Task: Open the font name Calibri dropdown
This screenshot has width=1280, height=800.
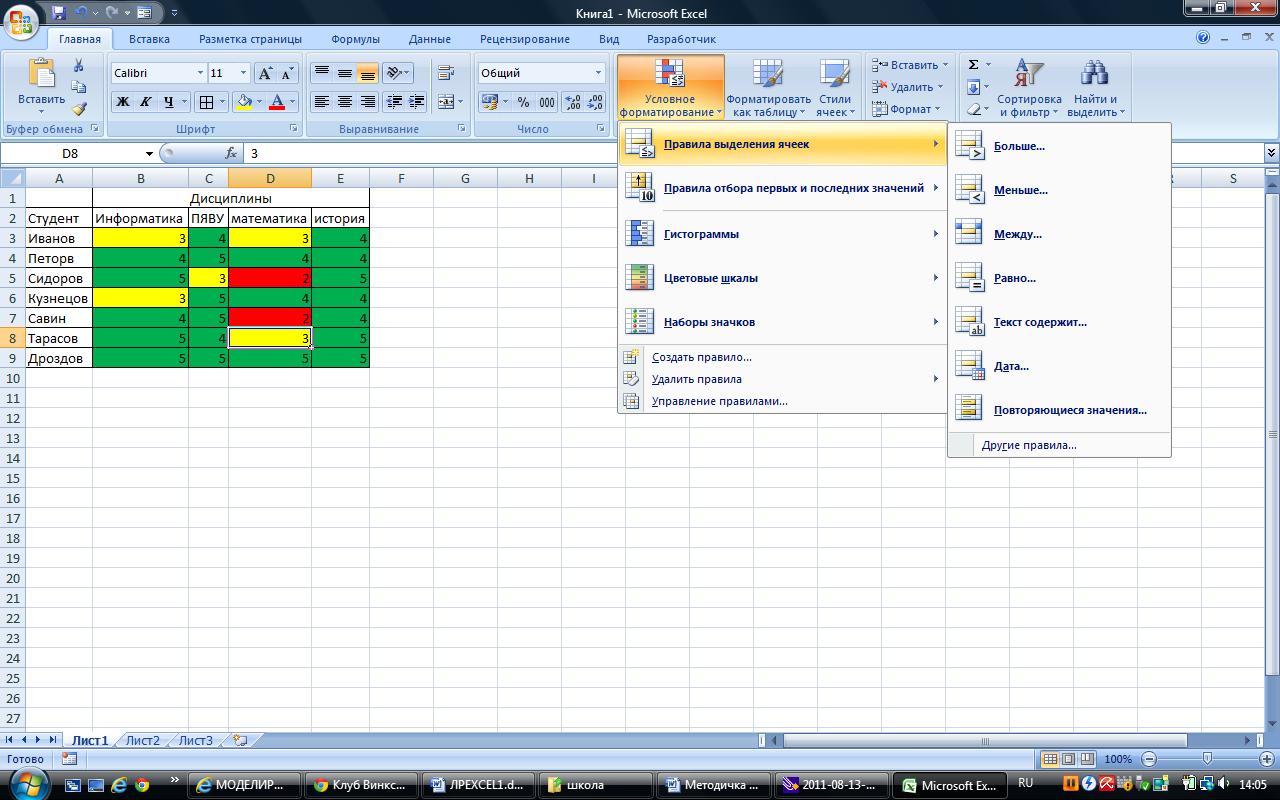Action: point(199,73)
